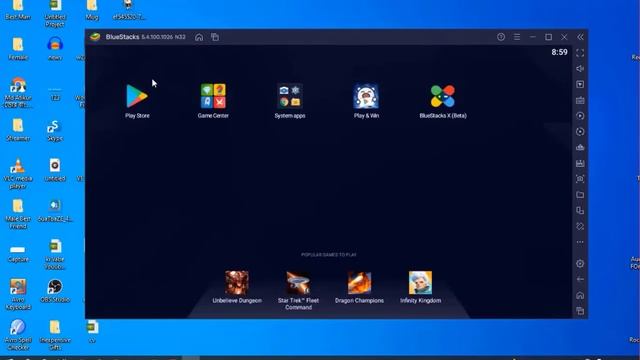Click the circular rotate arrow icon in sidebar
Viewport: 640px width, 360px height.
580,132
